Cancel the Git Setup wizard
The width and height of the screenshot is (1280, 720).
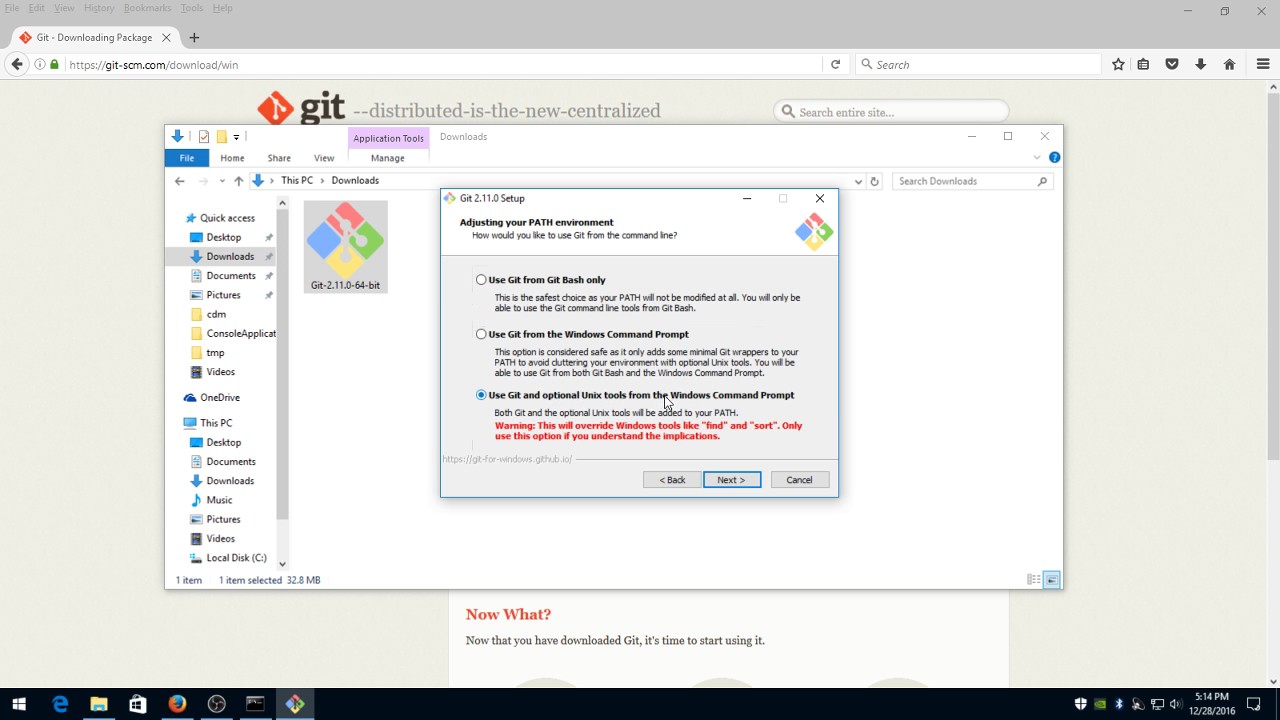click(799, 480)
